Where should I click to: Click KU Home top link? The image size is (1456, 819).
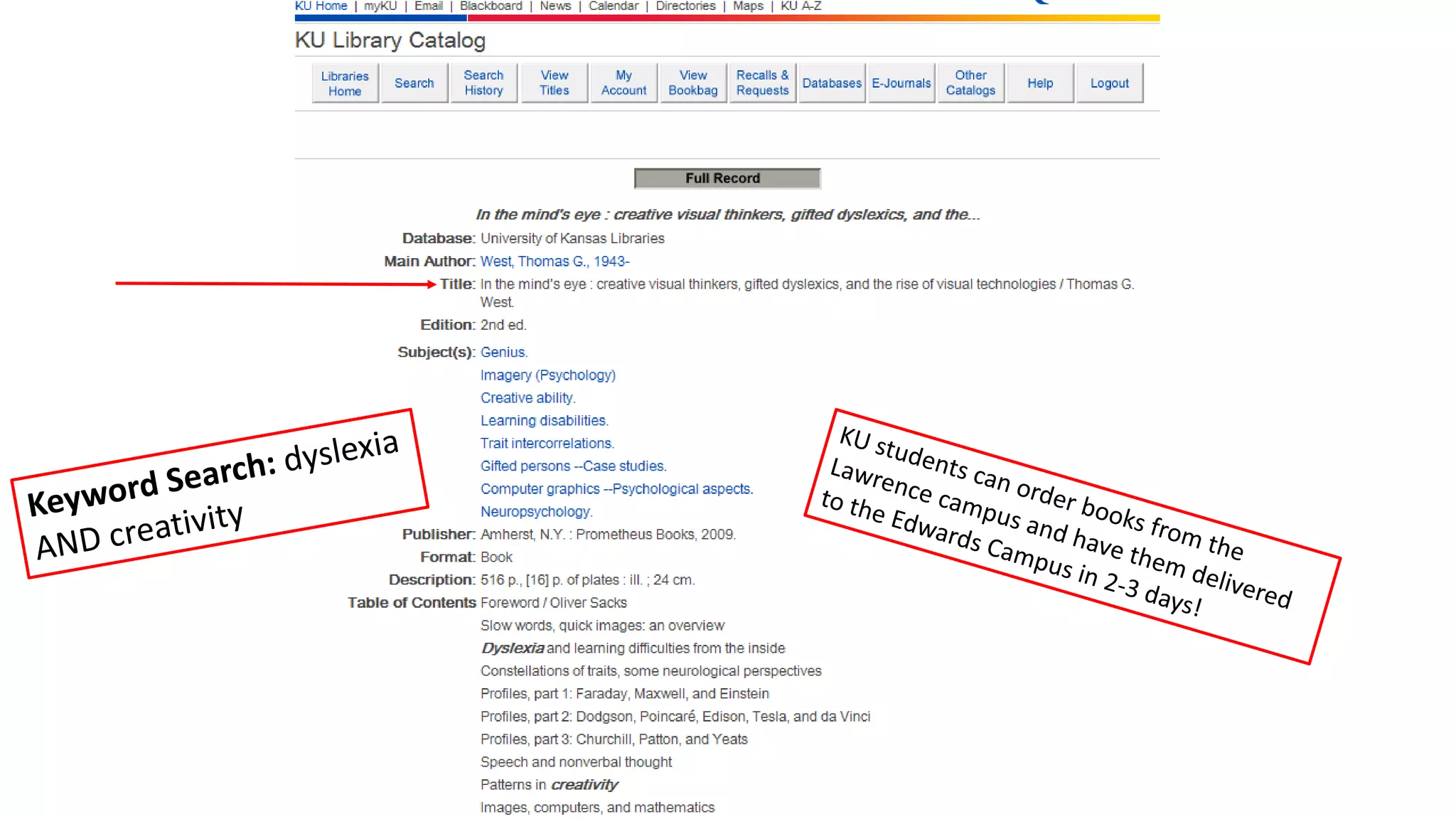(321, 6)
